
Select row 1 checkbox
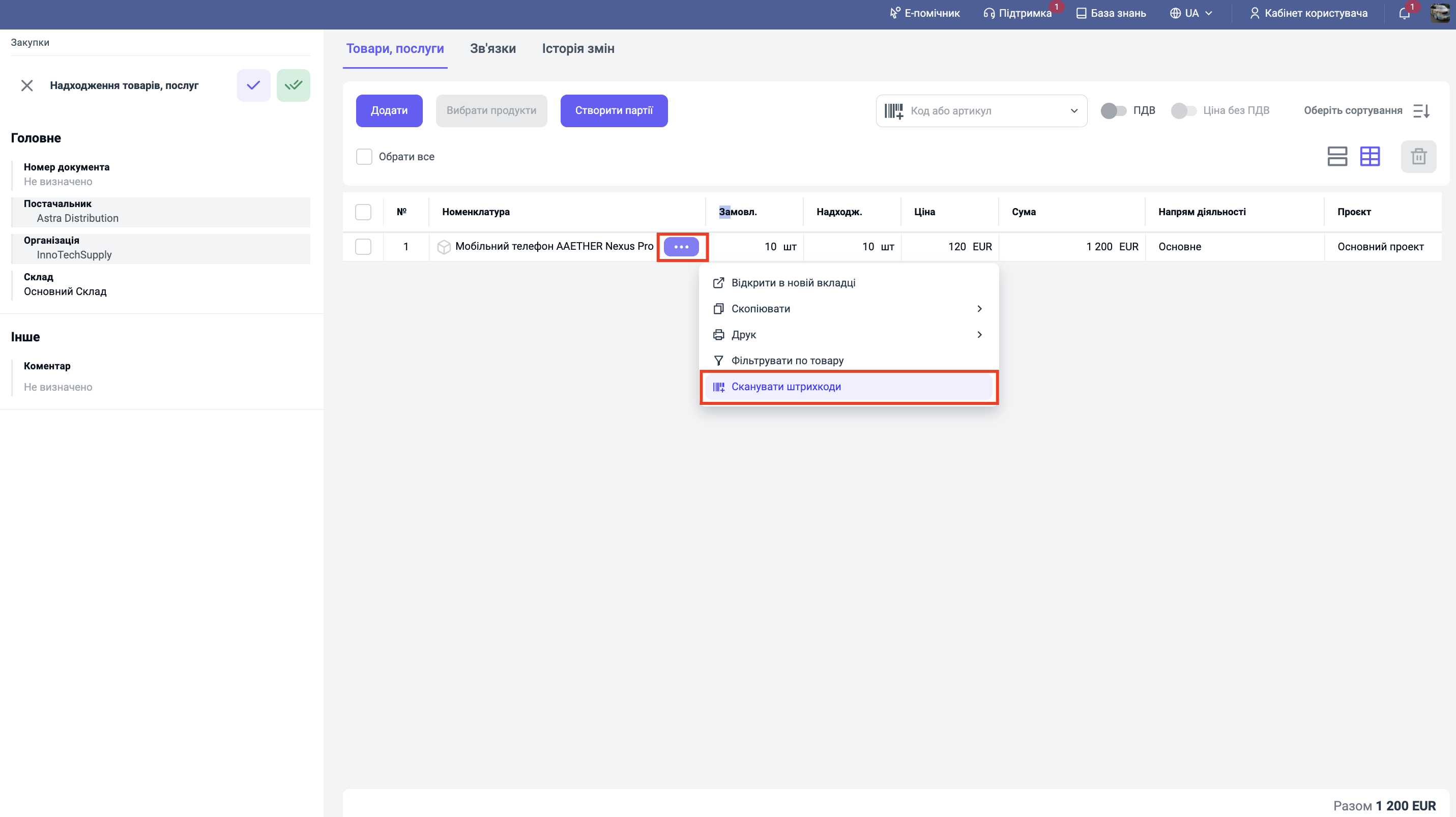point(363,247)
